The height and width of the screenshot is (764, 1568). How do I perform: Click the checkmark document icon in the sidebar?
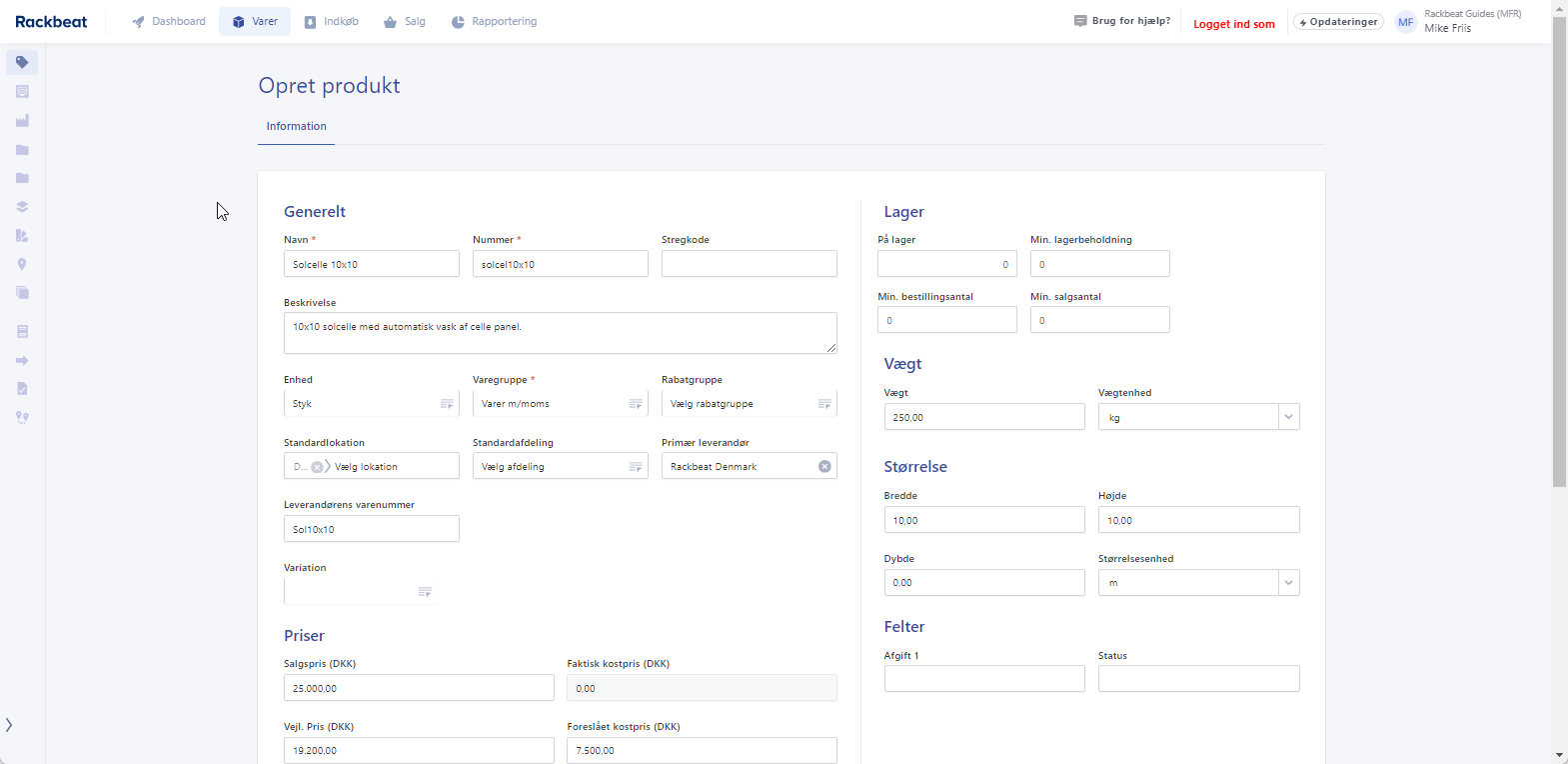tap(22, 389)
